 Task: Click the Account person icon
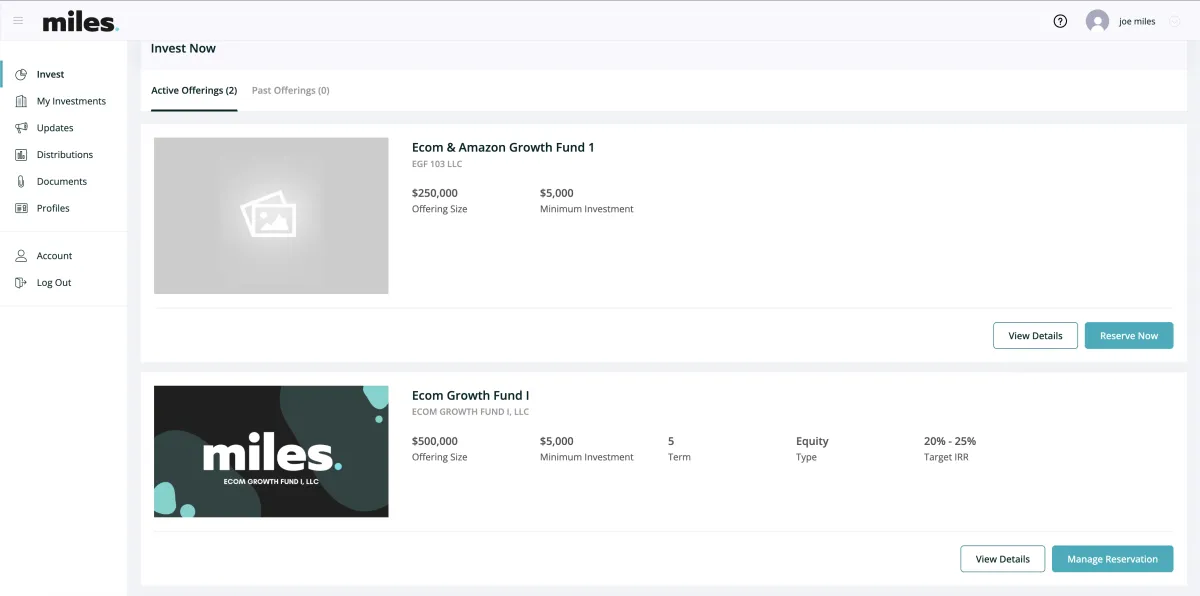(21, 256)
